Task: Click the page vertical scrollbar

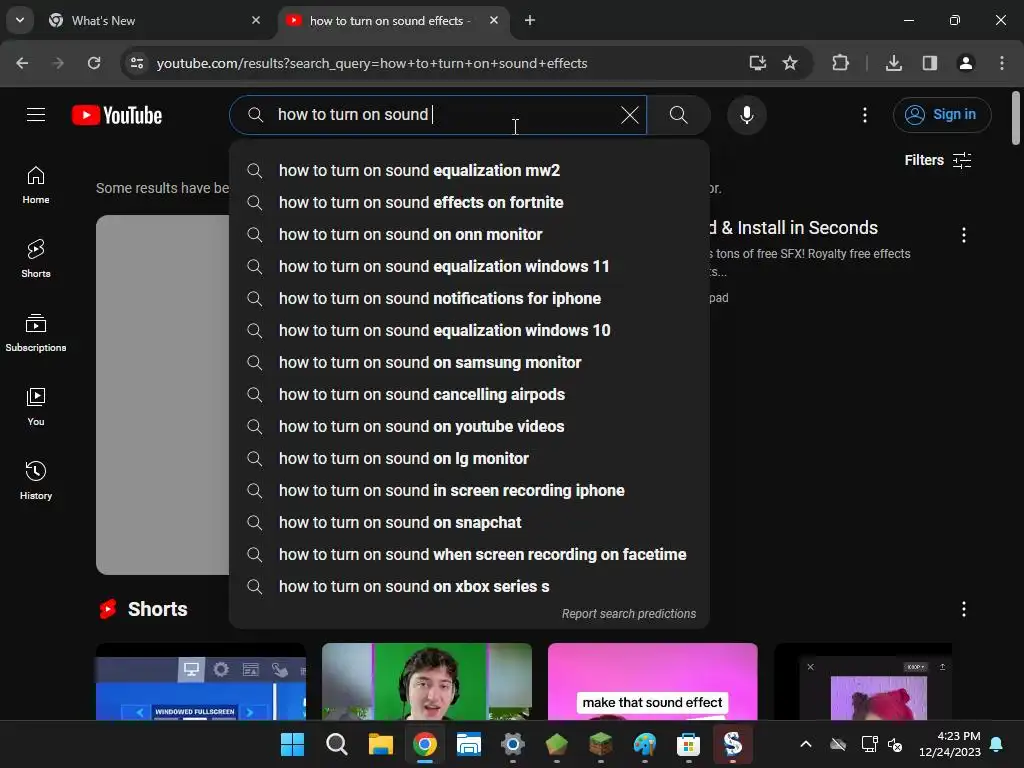Action: [x=1016, y=118]
